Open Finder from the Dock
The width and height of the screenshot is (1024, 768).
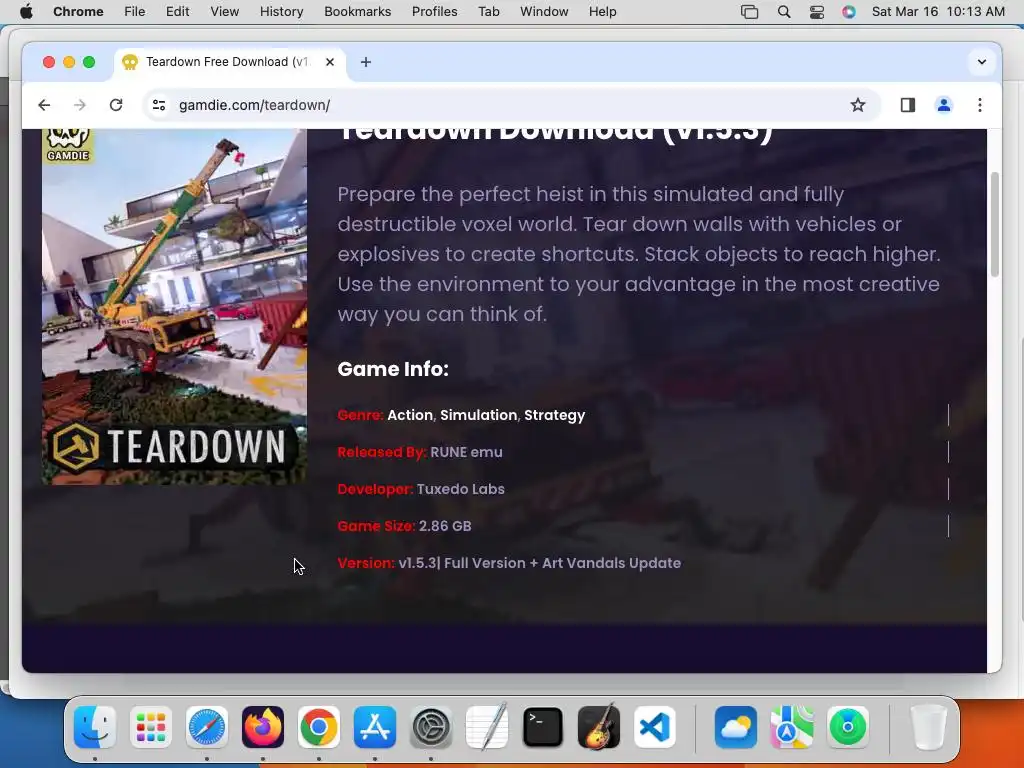(95, 727)
